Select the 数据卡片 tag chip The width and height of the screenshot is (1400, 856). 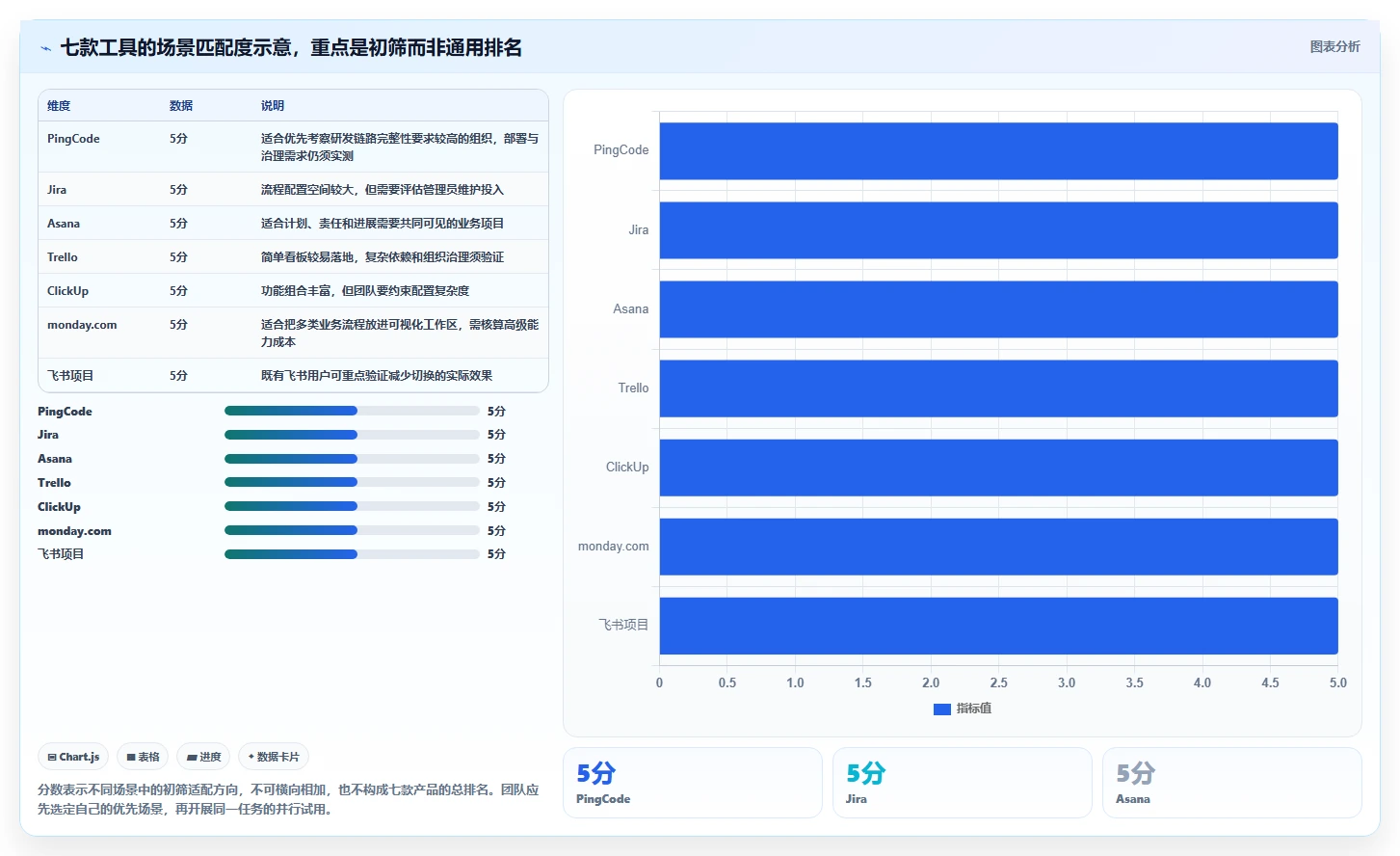click(274, 757)
